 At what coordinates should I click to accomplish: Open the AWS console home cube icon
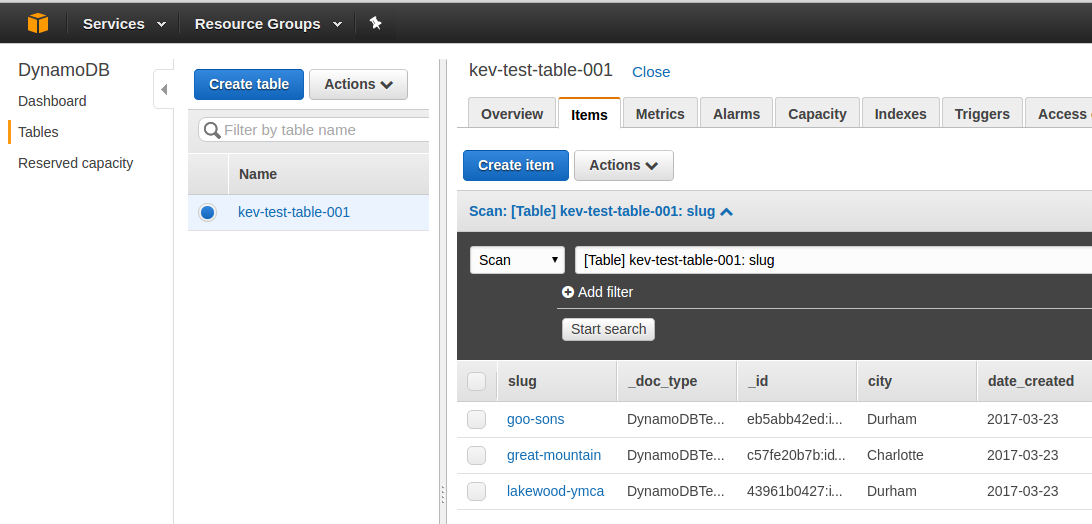click(x=38, y=23)
